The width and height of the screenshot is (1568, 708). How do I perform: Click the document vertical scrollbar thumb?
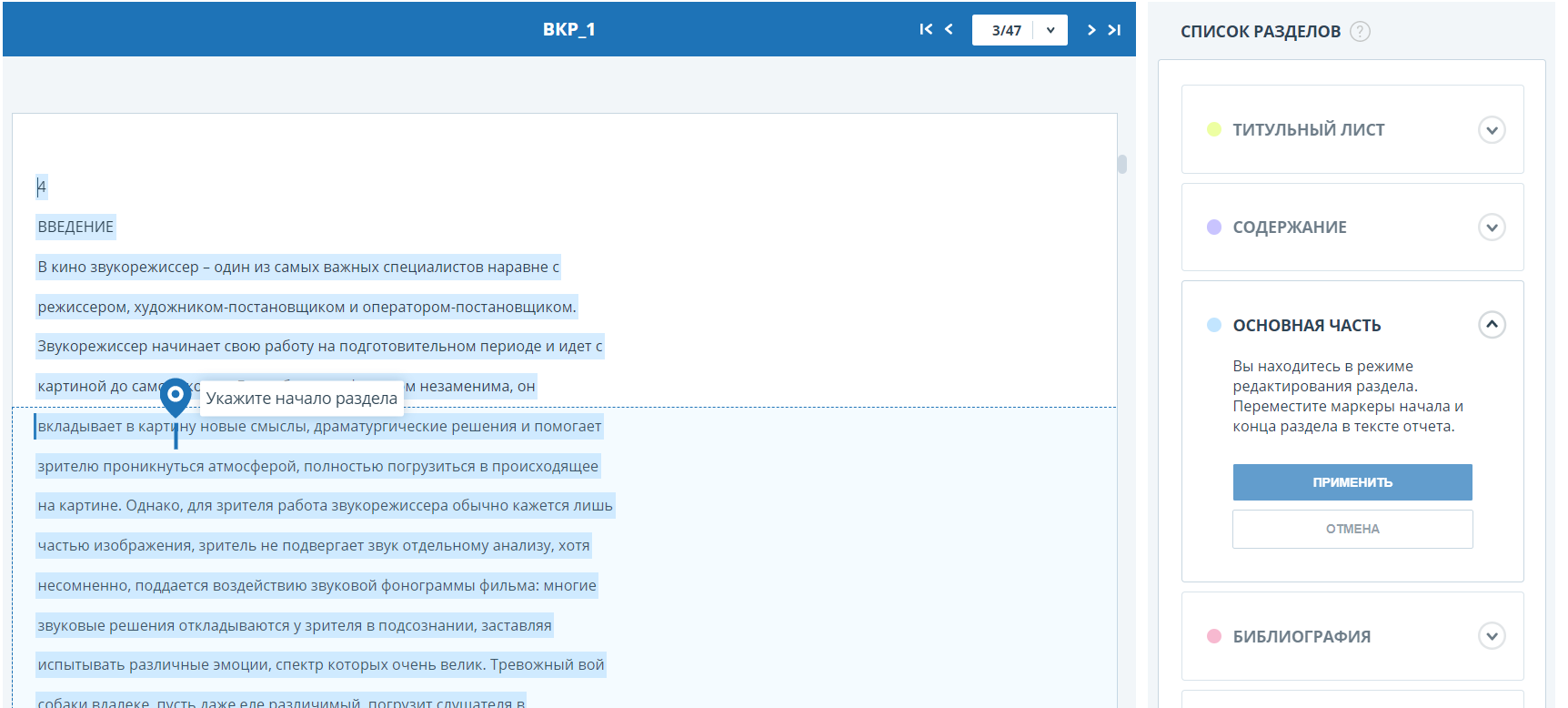point(1122,164)
